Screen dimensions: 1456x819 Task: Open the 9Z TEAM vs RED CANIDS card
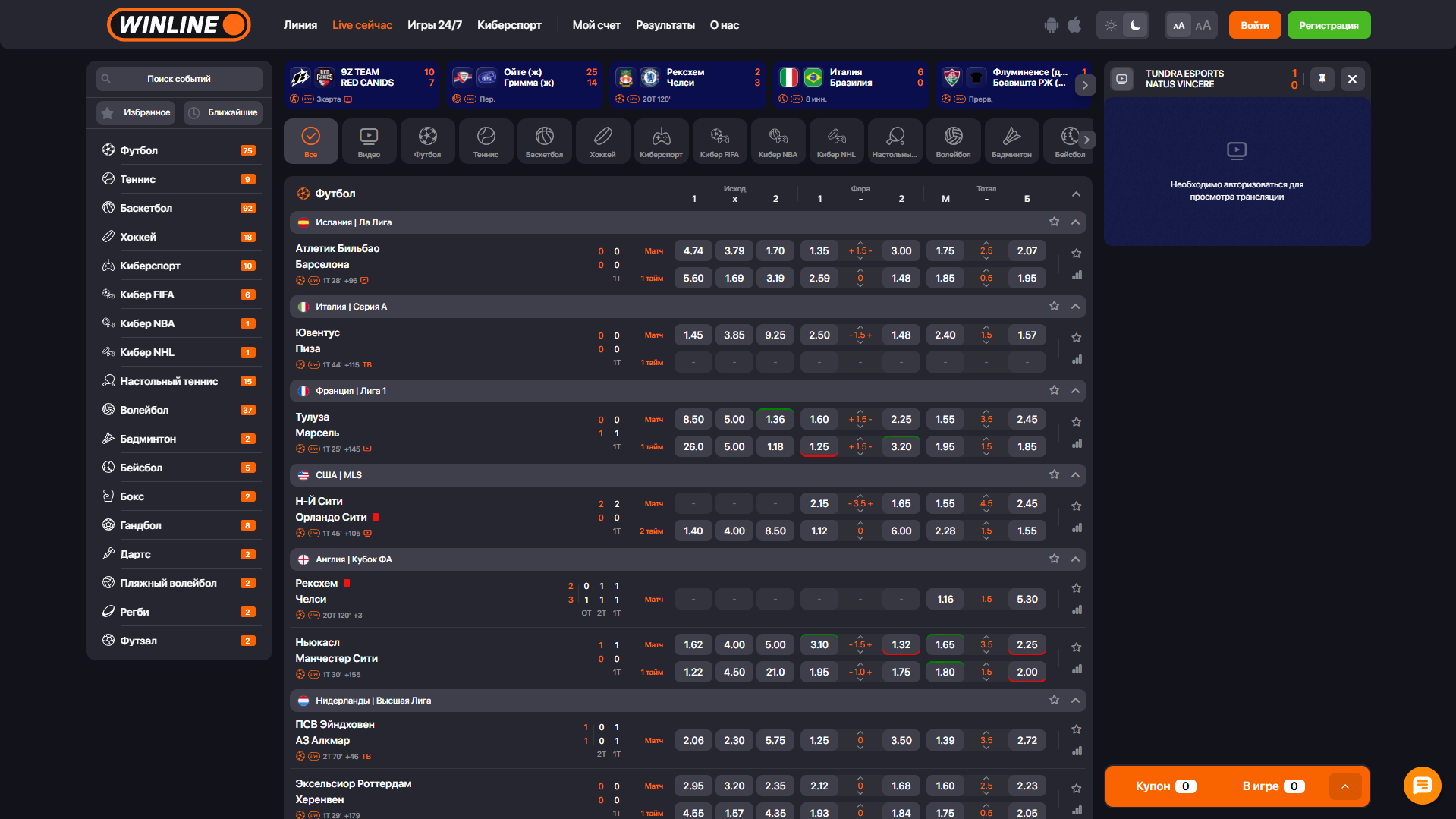point(362,85)
